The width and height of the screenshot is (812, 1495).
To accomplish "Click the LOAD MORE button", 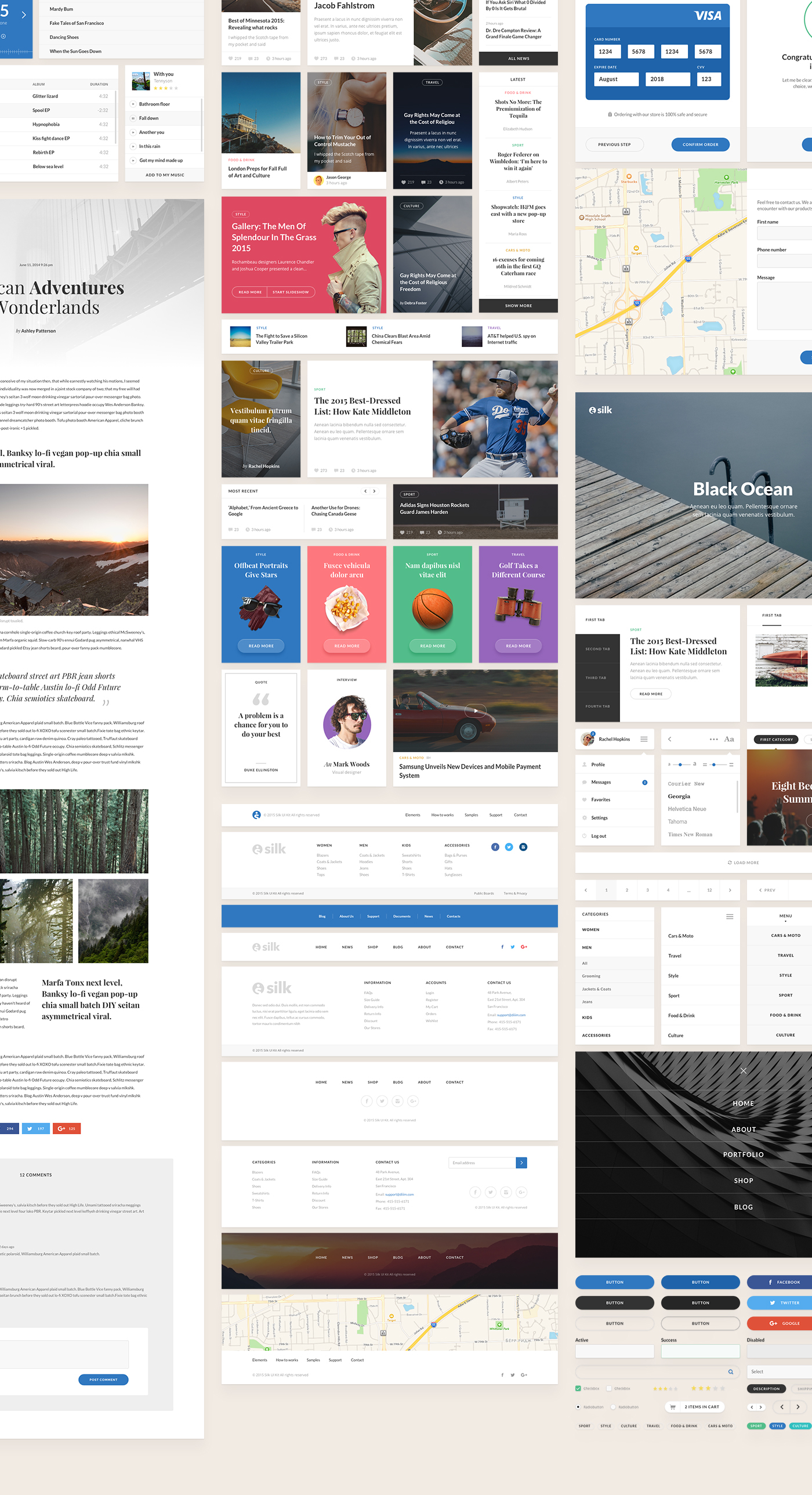I will coord(743,863).
